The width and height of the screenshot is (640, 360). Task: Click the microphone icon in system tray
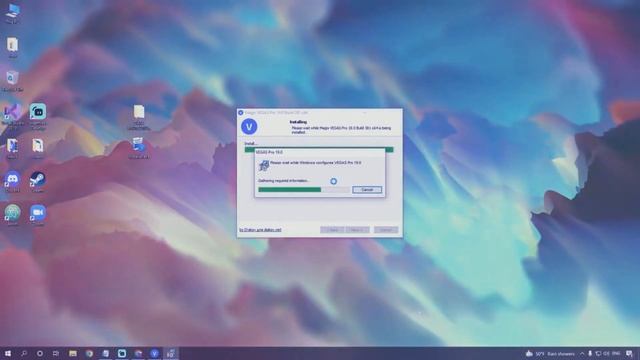(x=590, y=353)
